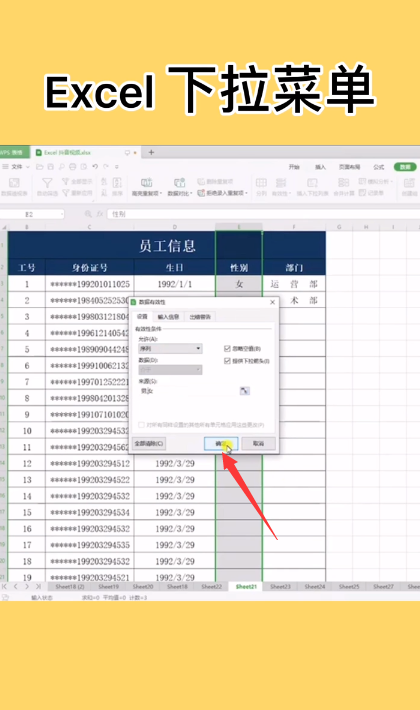Screen dimensions: 420x710
Task: Click the save icon in the quick toolbar
Action: click(x=50, y=167)
